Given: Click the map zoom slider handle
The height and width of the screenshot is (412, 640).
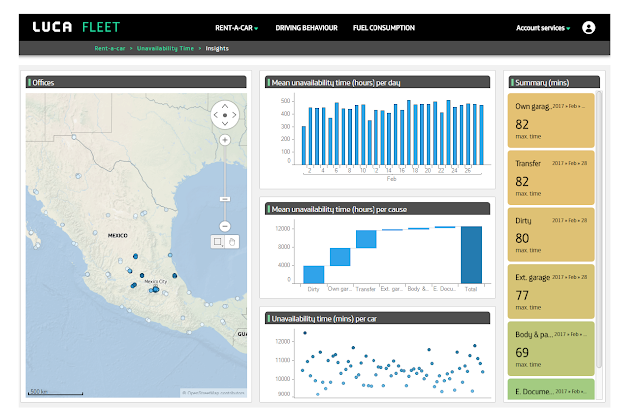Looking at the screenshot, I should coord(224,199).
